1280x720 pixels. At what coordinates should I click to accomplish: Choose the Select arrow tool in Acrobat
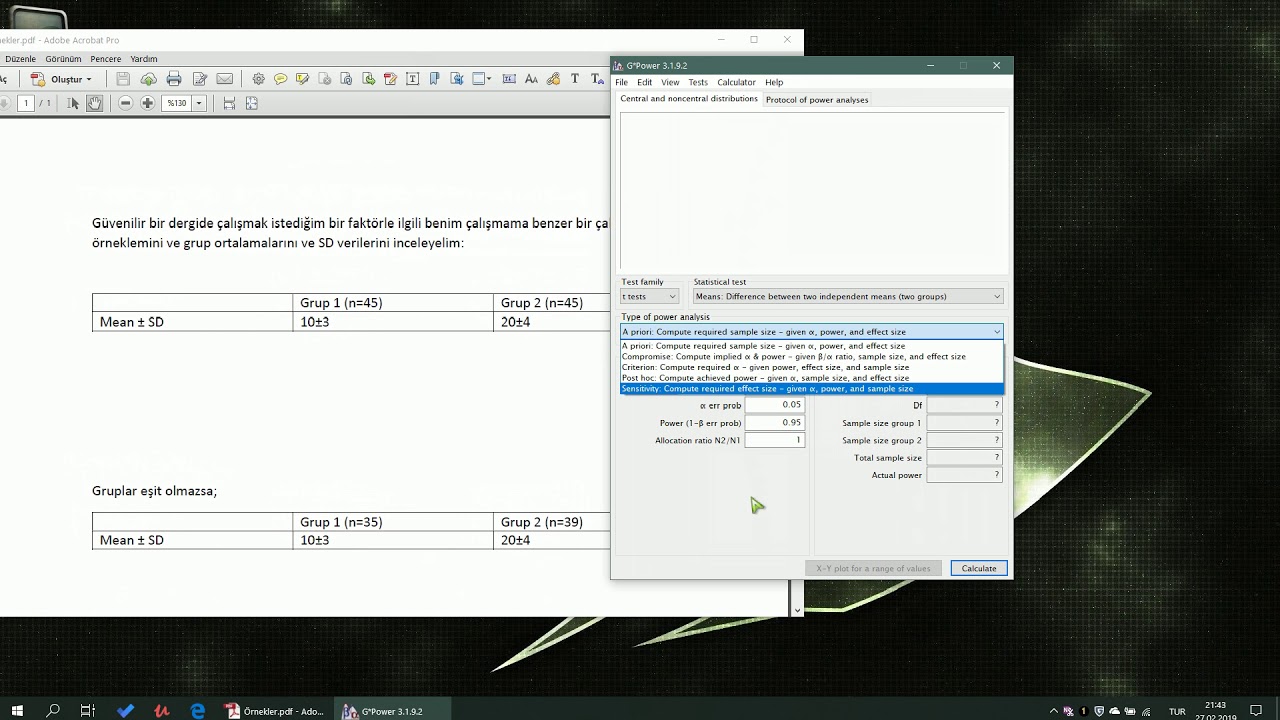point(73,103)
